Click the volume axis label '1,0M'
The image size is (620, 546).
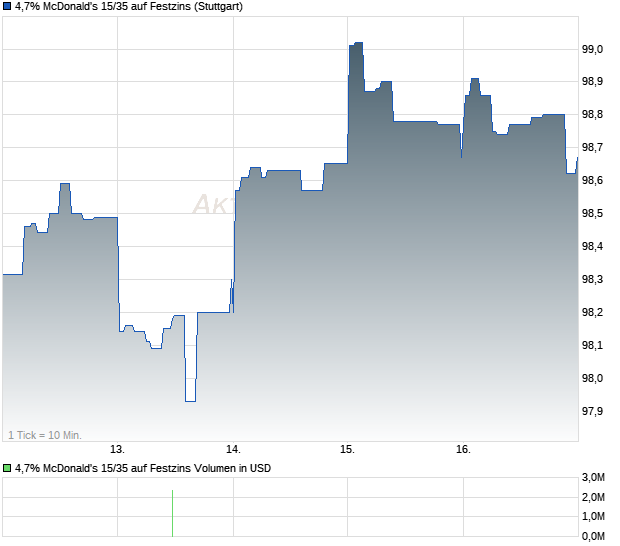coord(593,516)
